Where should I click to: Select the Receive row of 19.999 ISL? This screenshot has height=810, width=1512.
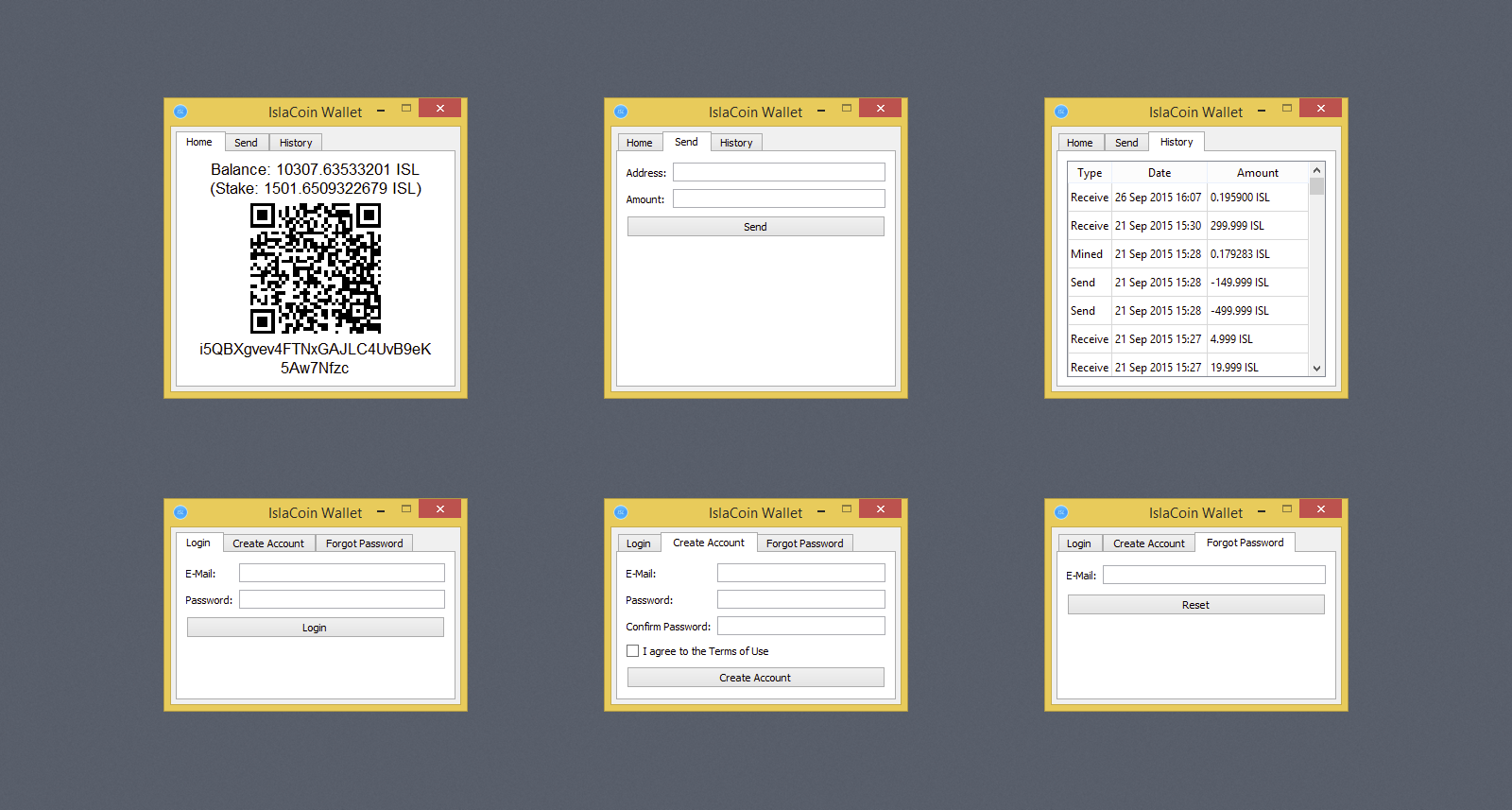(x=1188, y=366)
